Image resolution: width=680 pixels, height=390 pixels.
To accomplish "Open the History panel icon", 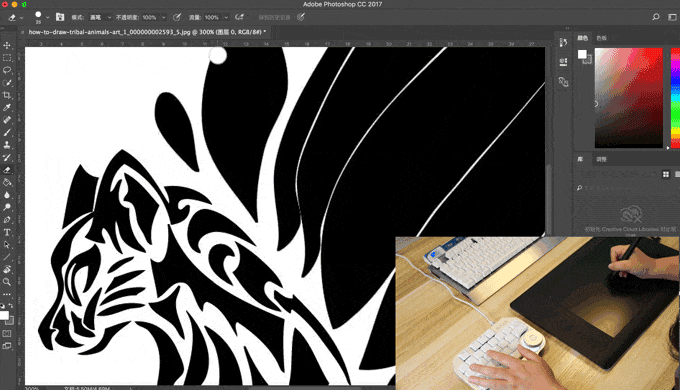I will [563, 42].
